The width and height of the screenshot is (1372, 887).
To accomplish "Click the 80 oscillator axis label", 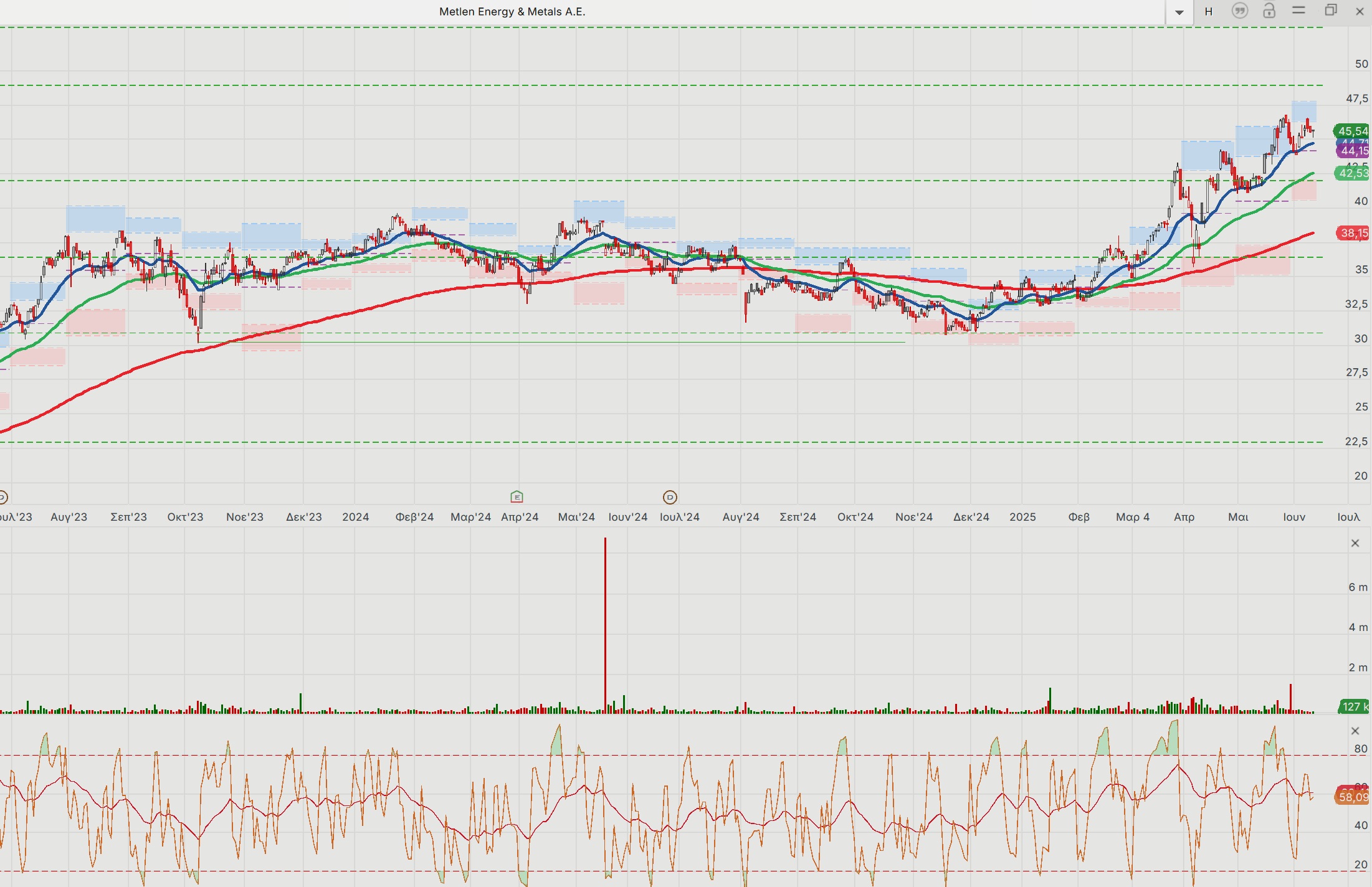I will 1361,749.
